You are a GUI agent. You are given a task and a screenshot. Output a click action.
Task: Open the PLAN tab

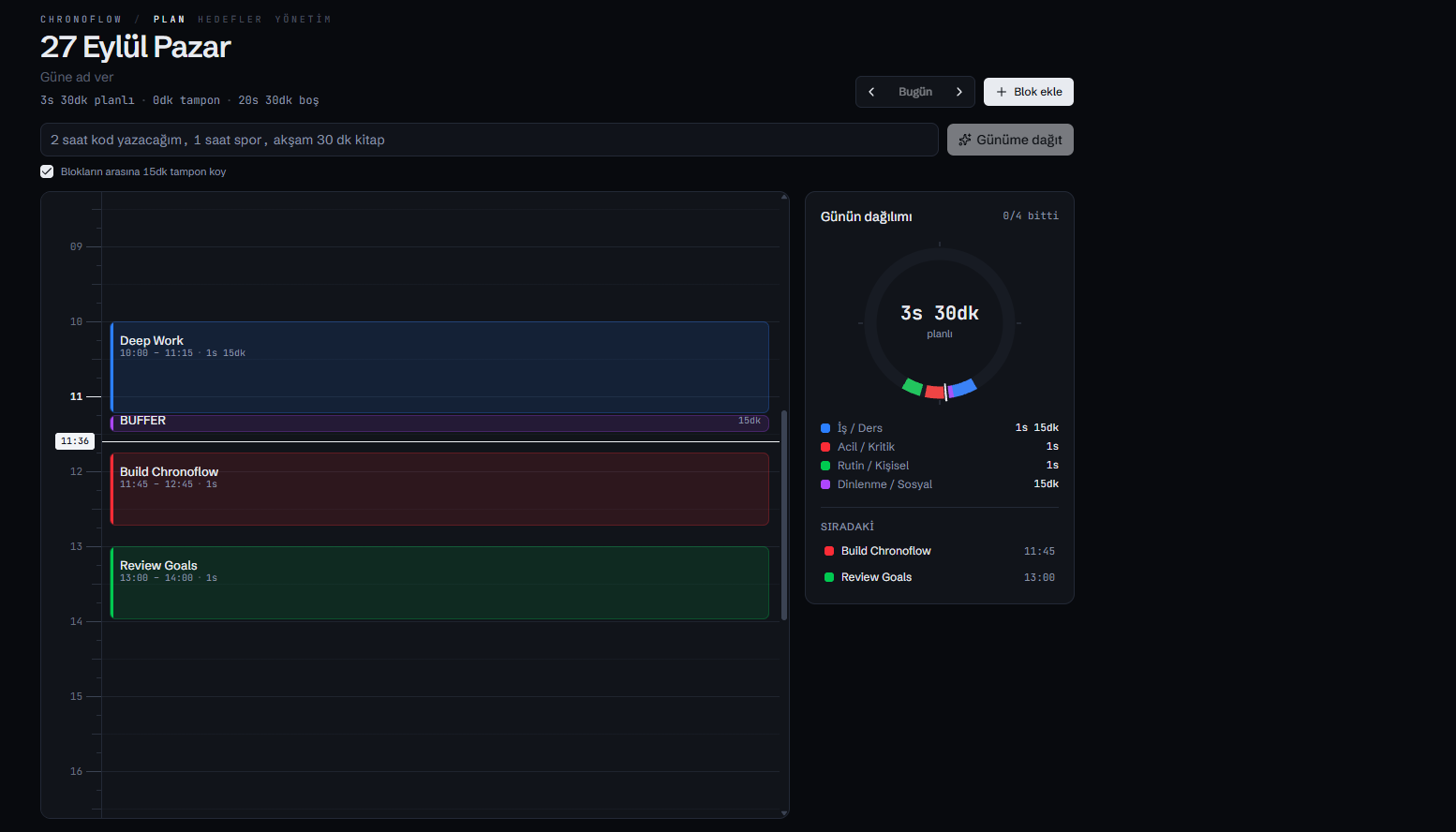click(x=170, y=19)
